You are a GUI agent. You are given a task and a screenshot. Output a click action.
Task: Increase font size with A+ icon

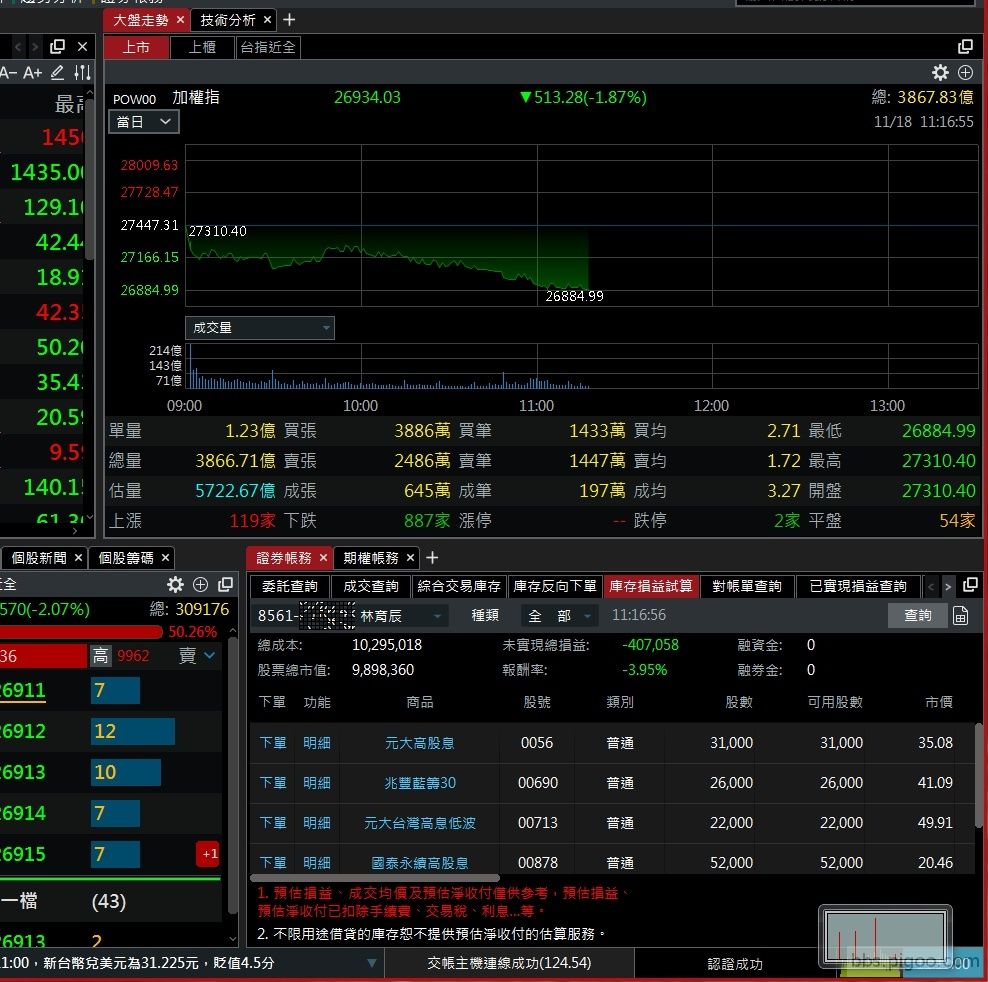pyautogui.click(x=33, y=73)
